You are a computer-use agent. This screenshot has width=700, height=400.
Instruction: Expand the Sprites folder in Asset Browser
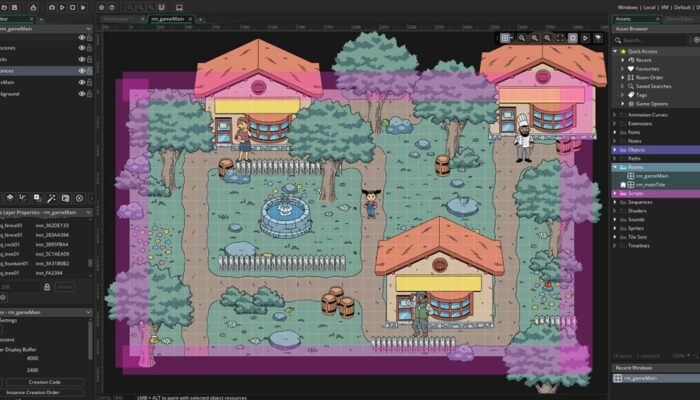(x=615, y=227)
